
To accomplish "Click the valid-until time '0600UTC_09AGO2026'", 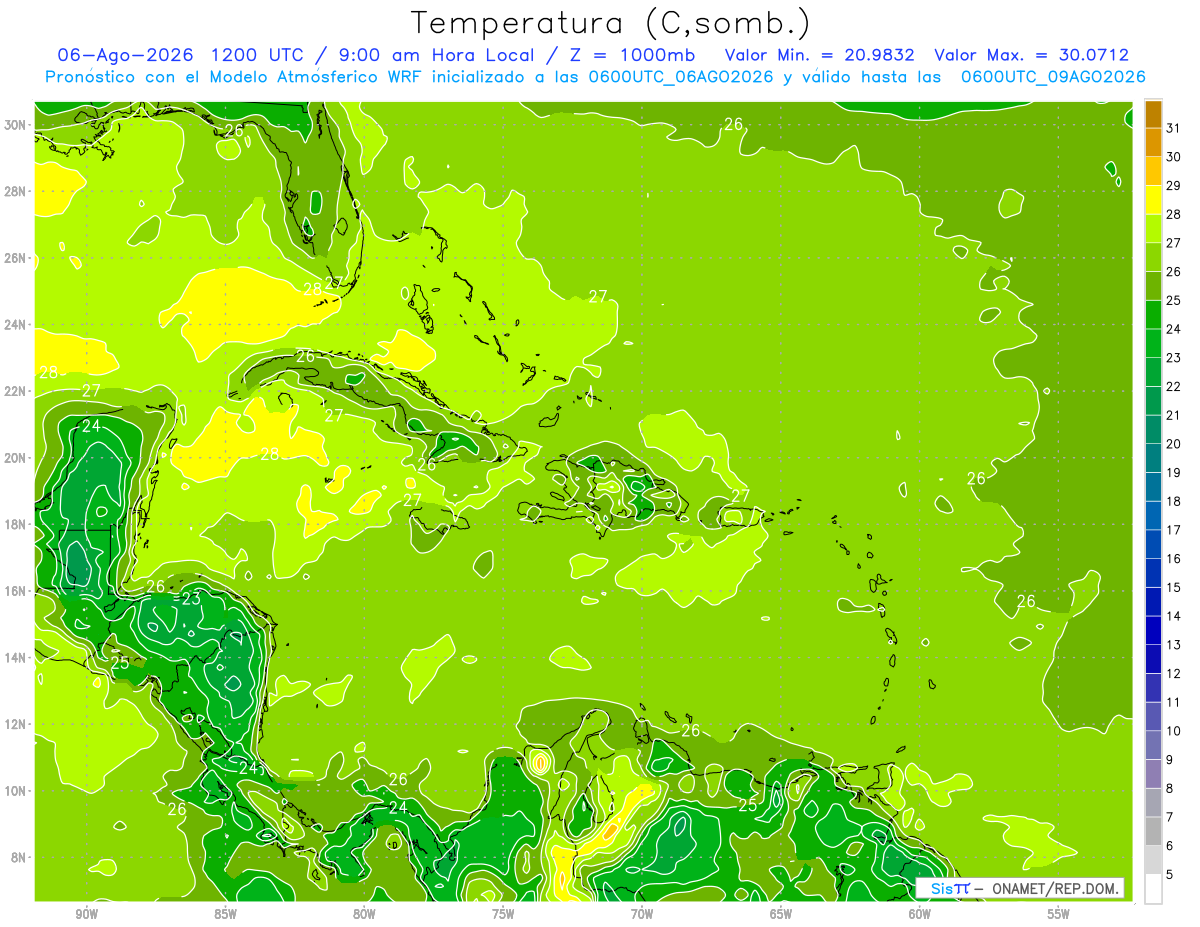I will tap(1053, 77).
